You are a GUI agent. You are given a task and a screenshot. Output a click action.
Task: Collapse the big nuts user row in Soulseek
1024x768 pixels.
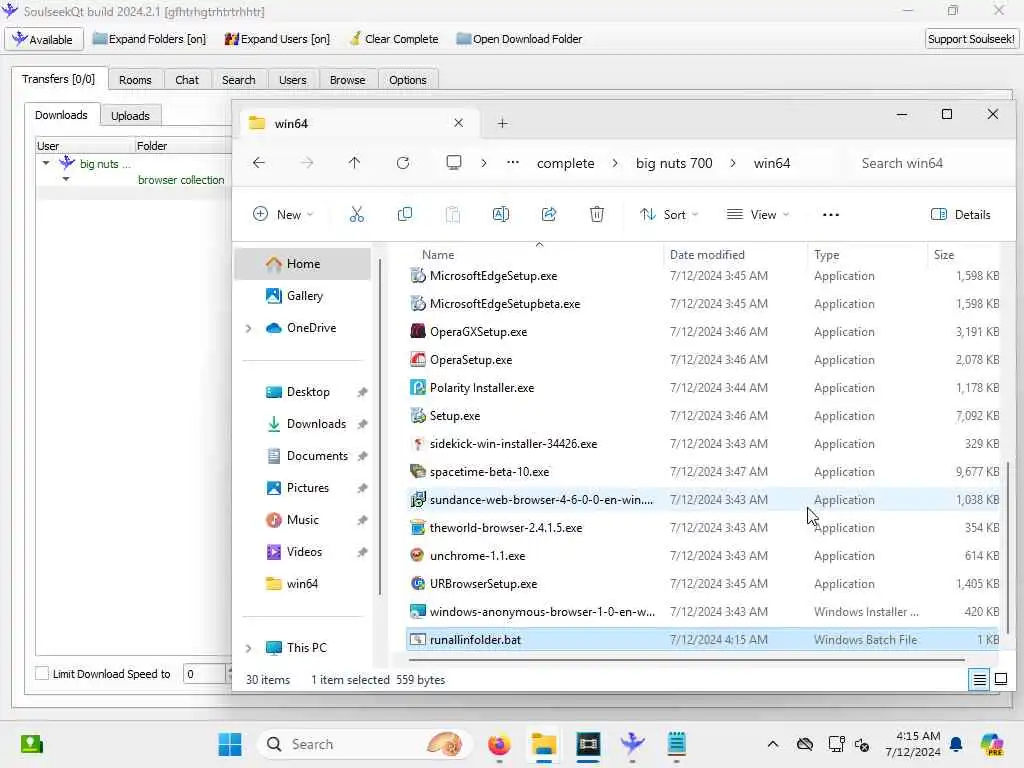(x=46, y=163)
